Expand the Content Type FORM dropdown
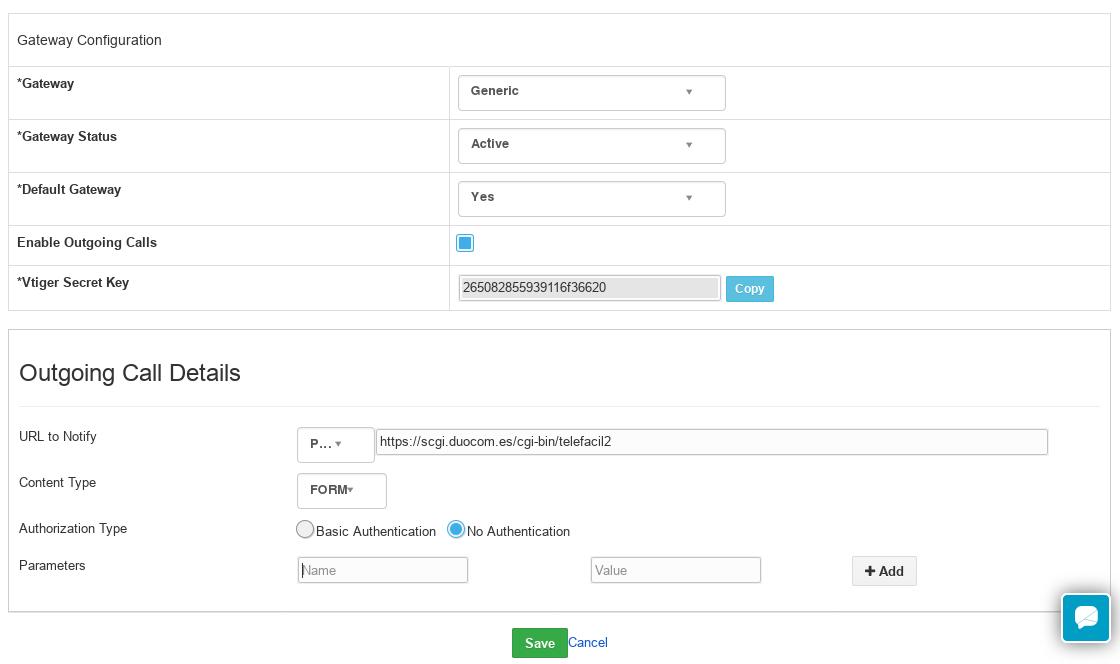1120x664 pixels. (x=341, y=490)
